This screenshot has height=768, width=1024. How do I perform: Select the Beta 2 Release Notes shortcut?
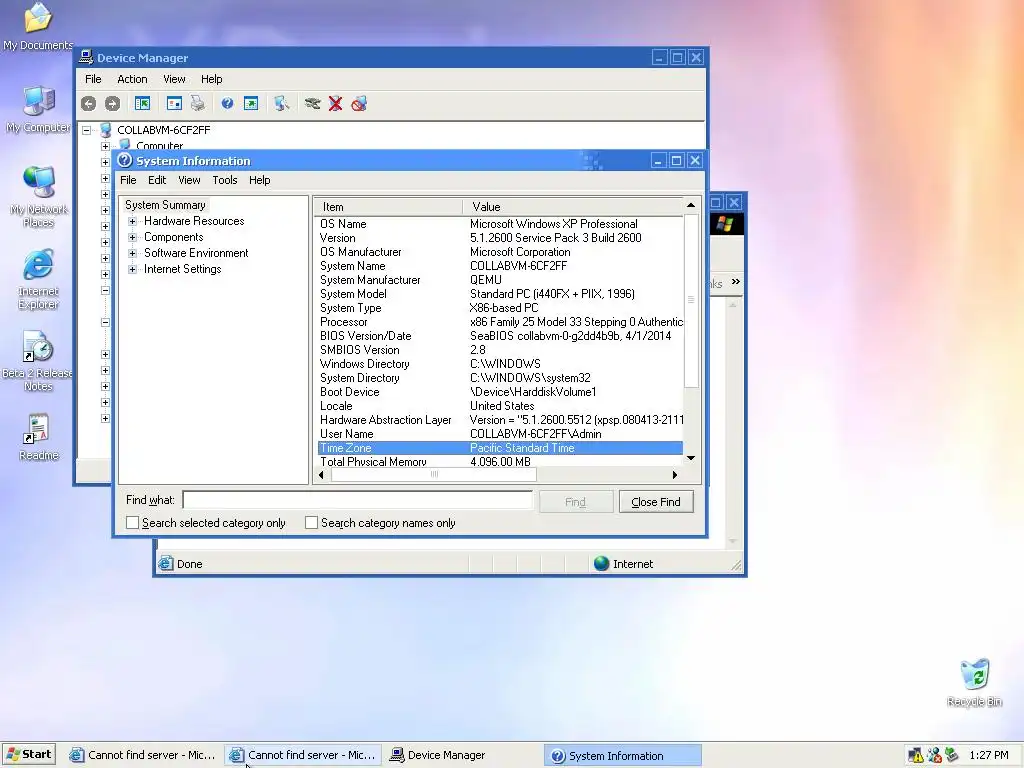click(x=38, y=361)
